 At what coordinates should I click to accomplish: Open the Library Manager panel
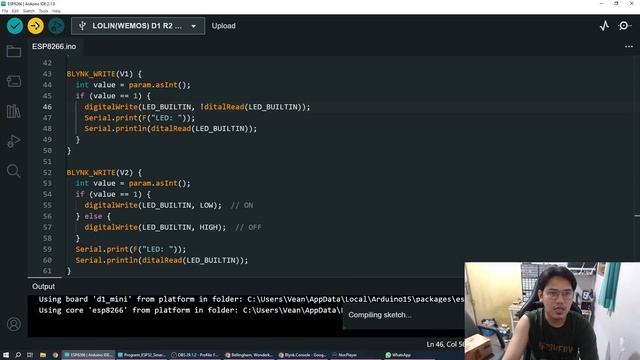13,111
